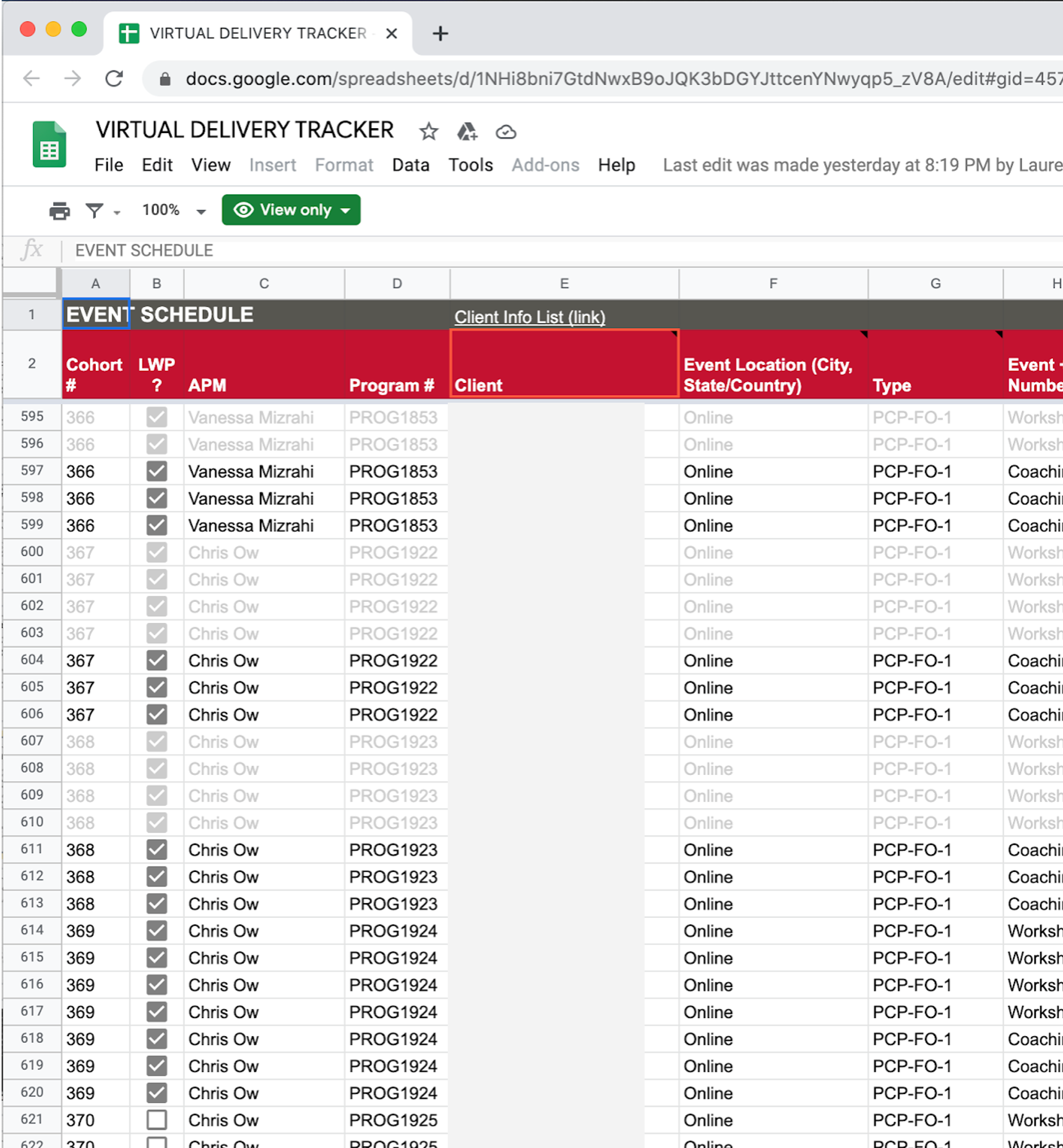The height and width of the screenshot is (1148, 1063).
Task: Open the Tools menu
Action: pyautogui.click(x=470, y=165)
